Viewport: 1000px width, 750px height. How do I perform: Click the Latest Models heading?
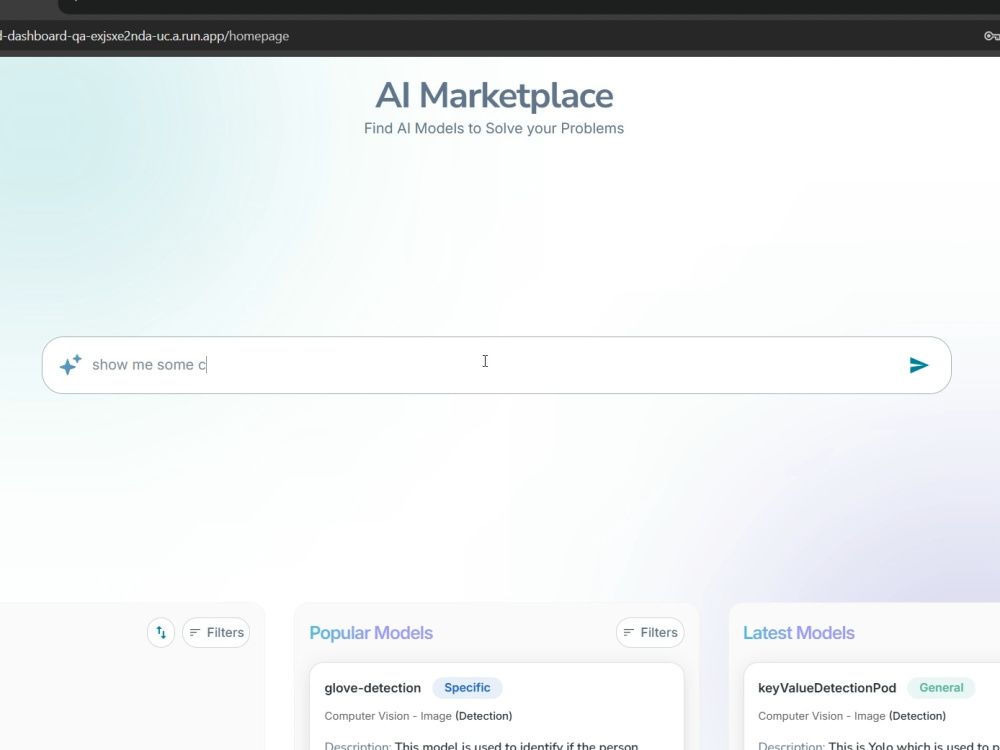[798, 633]
